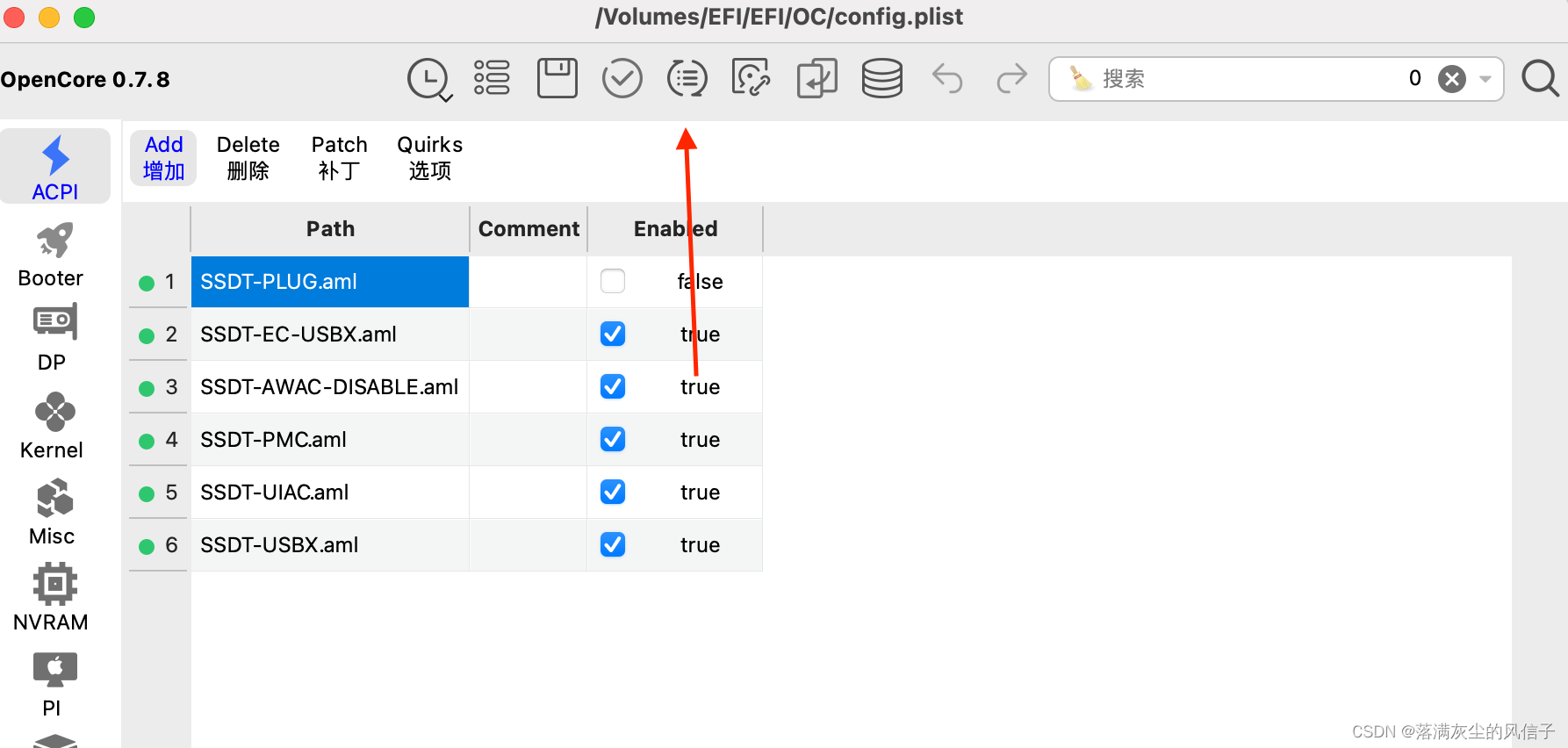Screen dimensions: 1568x748
Task: Validate config with the checkmark circle icon
Action: coord(622,78)
